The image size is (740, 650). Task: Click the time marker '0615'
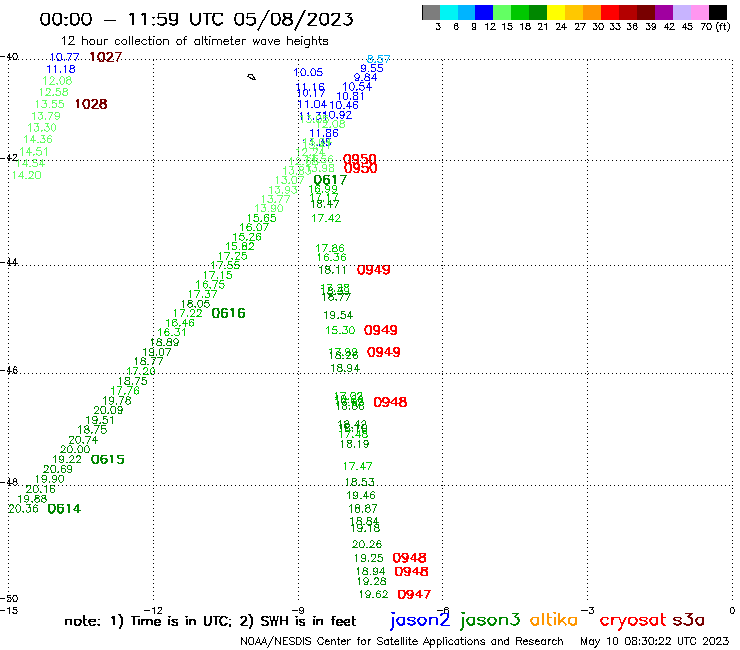(x=108, y=459)
